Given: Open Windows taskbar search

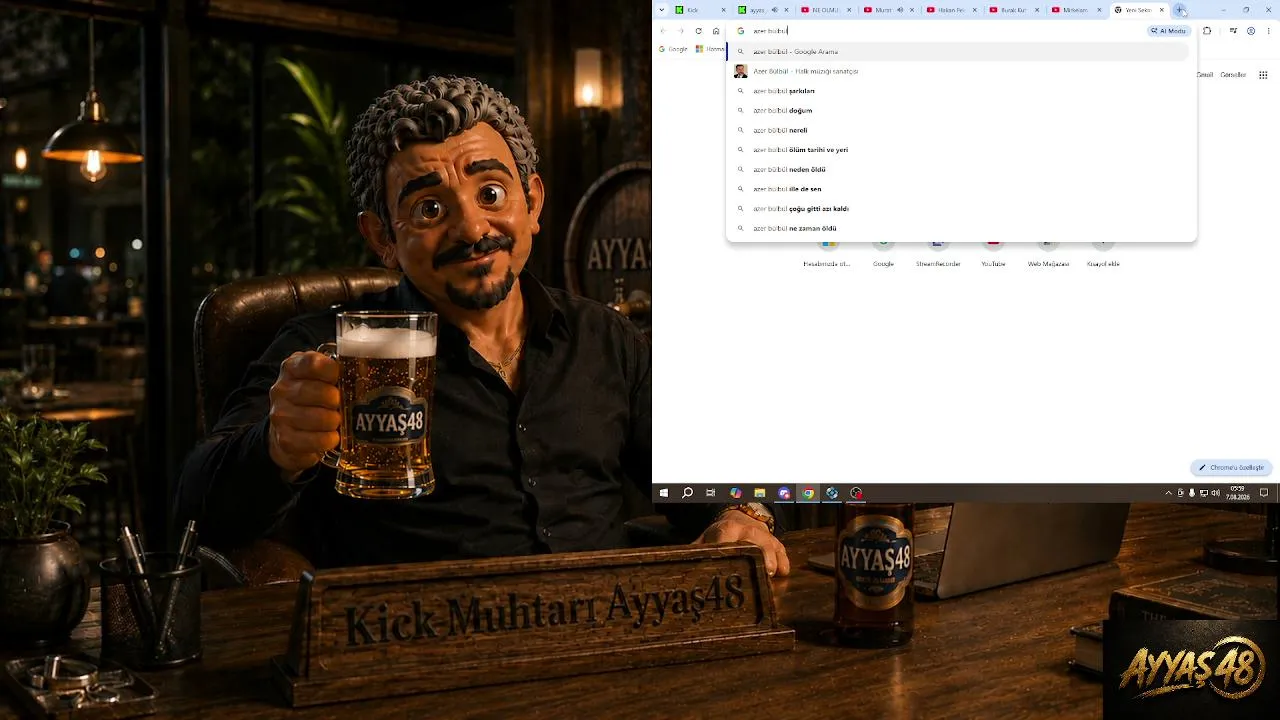Looking at the screenshot, I should (688, 493).
